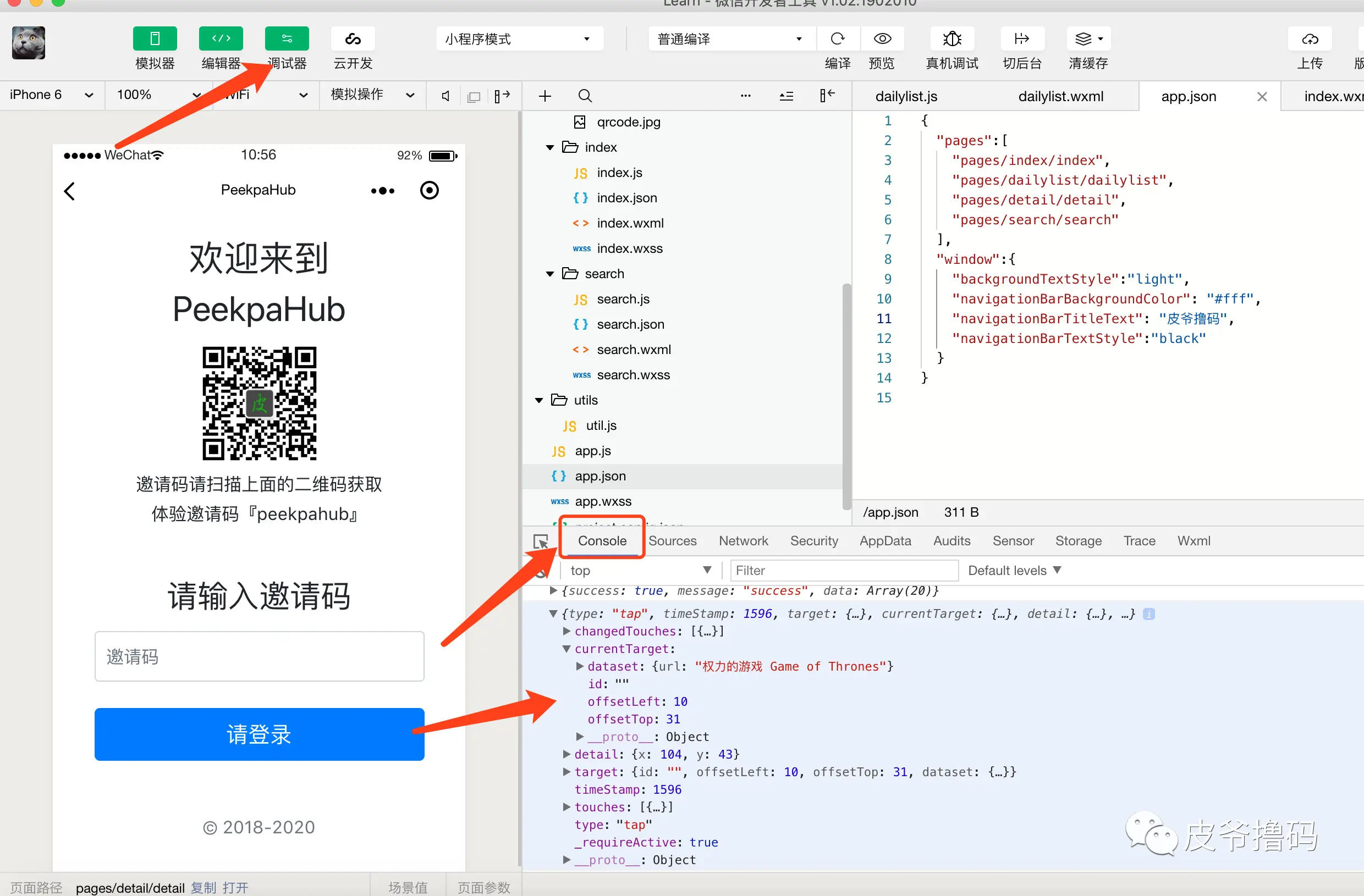Image resolution: width=1364 pixels, height=896 pixels.
Task: Open the 100% zoom dropdown
Action: pos(159,95)
